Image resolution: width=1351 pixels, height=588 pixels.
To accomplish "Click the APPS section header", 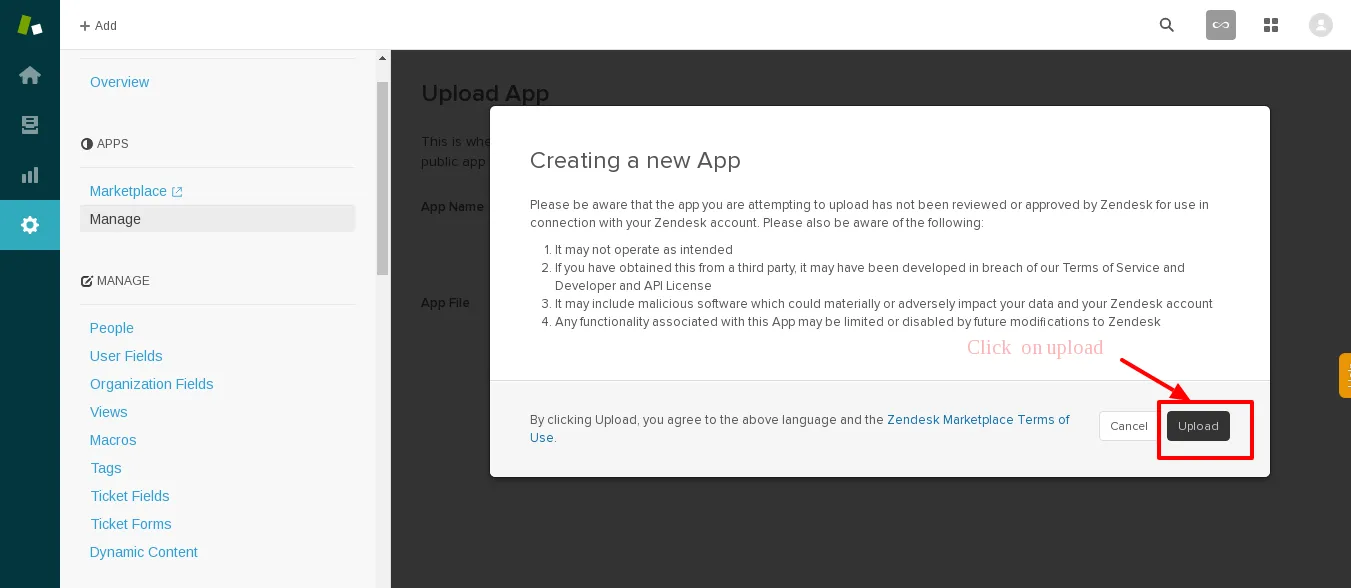I will coord(105,144).
